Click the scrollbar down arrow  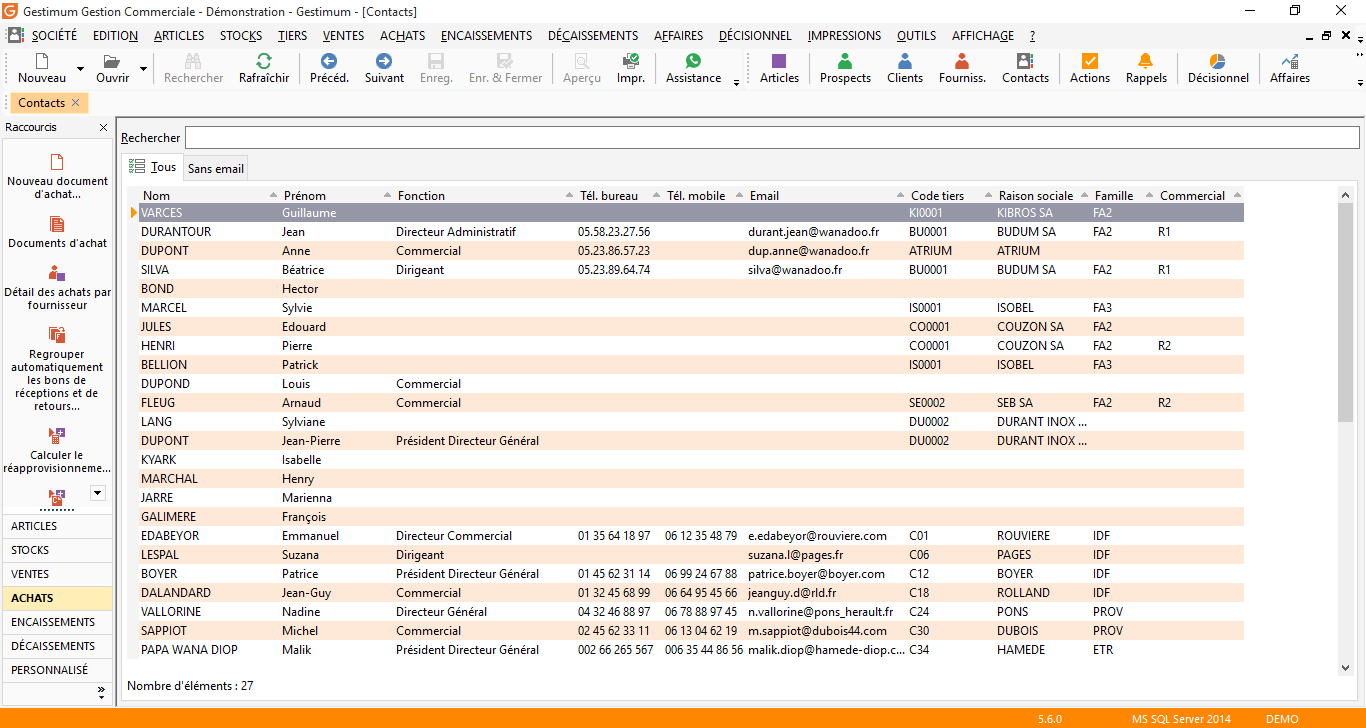[x=1345, y=667]
